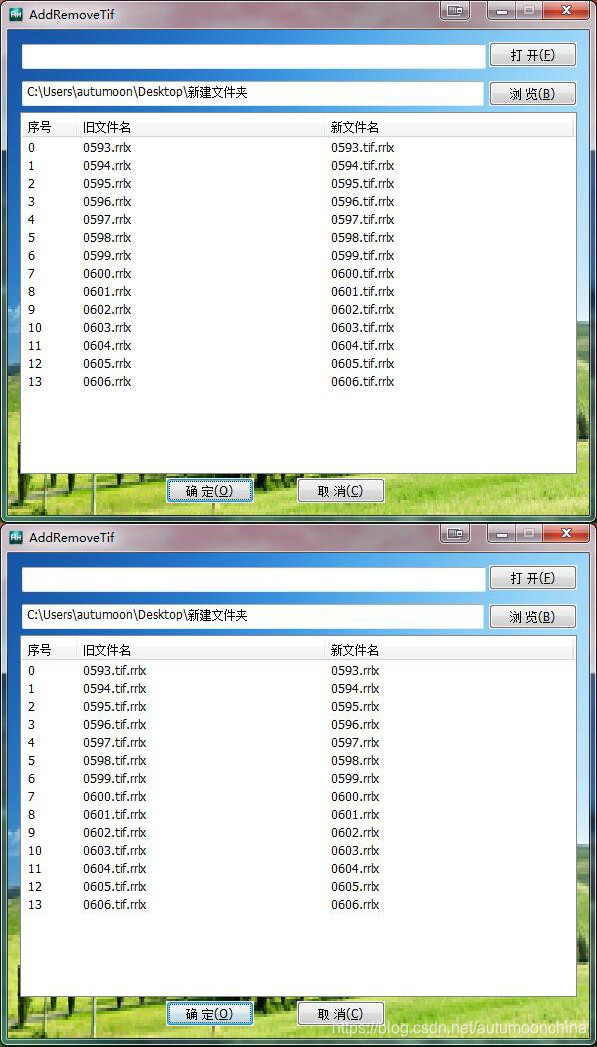Click the 打开(F) button in upper window
597x1047 pixels.
532,55
